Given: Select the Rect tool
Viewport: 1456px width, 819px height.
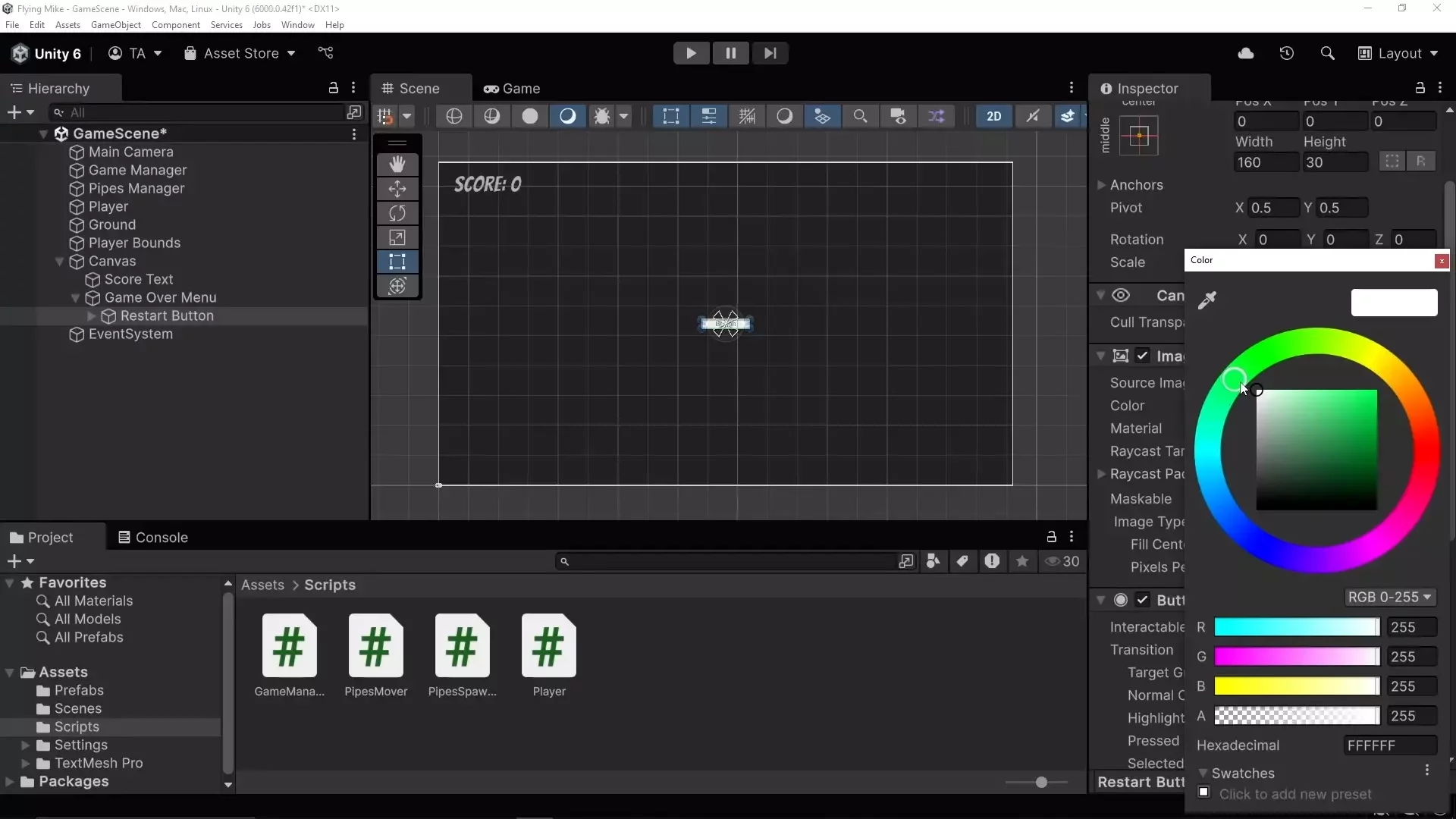Looking at the screenshot, I should [397, 262].
